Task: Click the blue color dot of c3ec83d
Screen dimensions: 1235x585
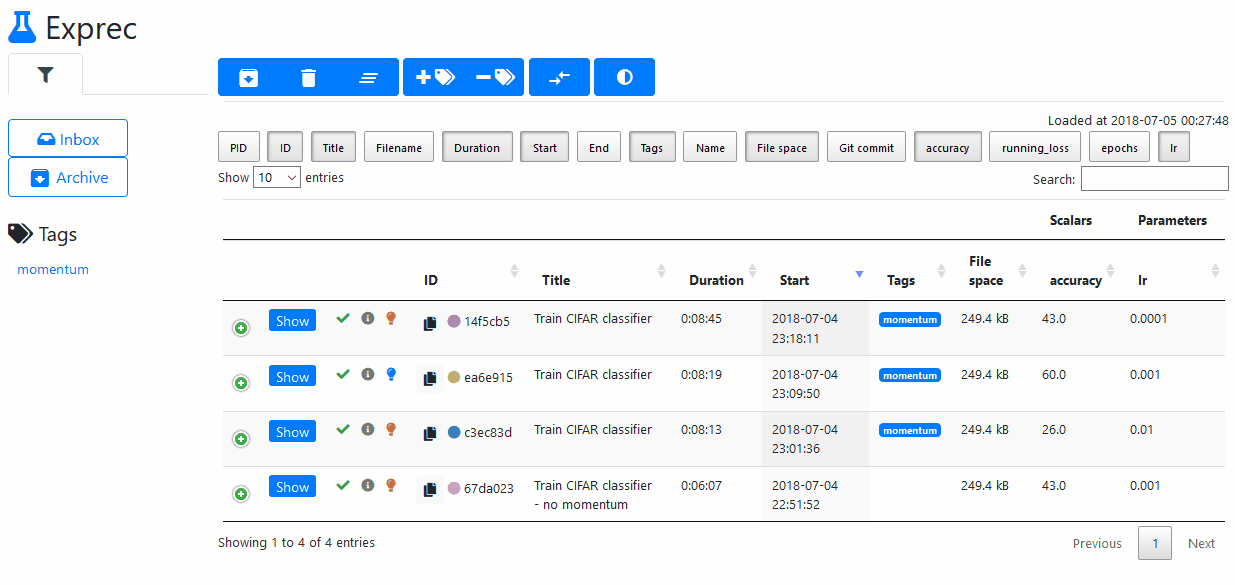Action: click(454, 432)
